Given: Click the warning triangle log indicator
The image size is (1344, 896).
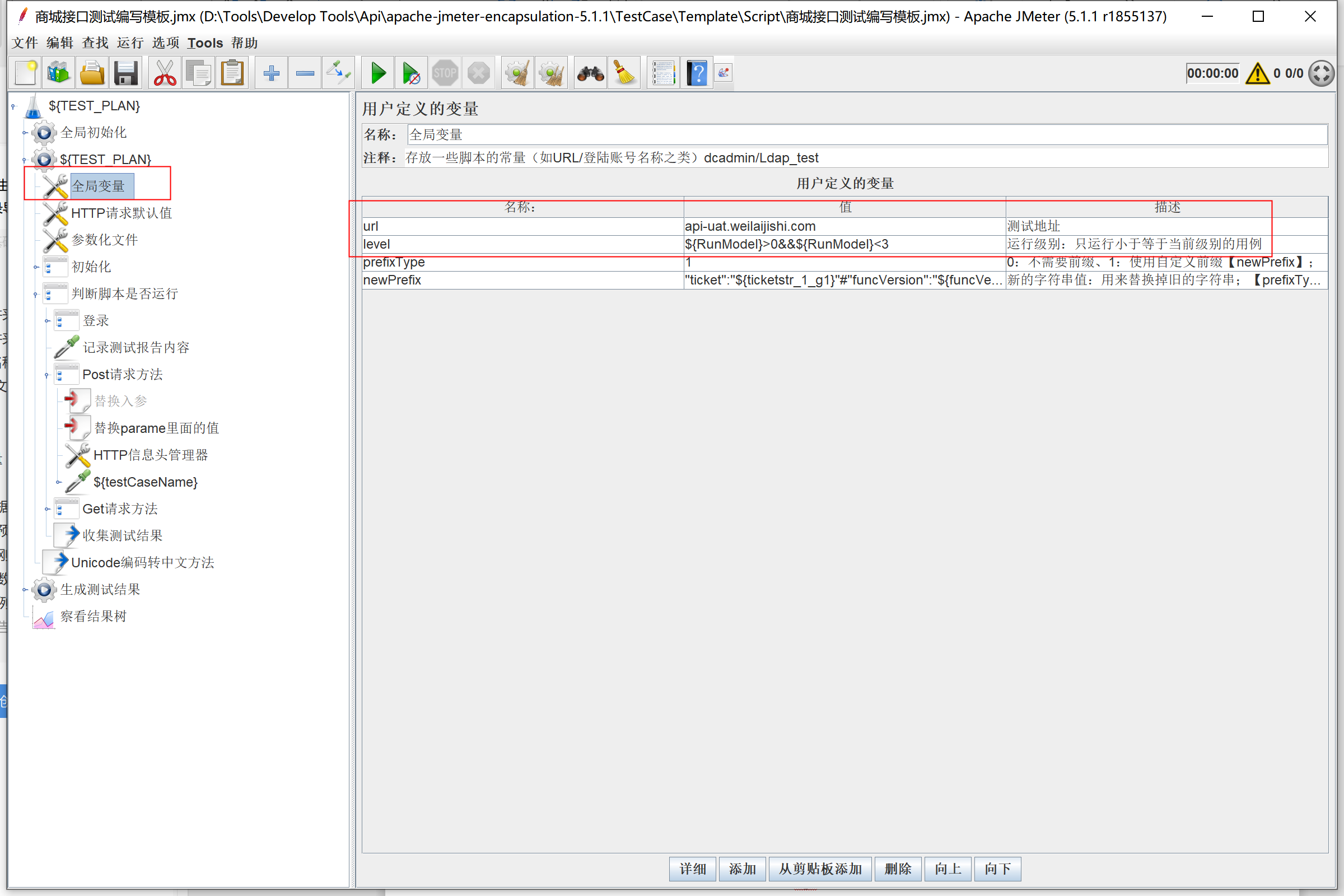Looking at the screenshot, I should 1258,74.
